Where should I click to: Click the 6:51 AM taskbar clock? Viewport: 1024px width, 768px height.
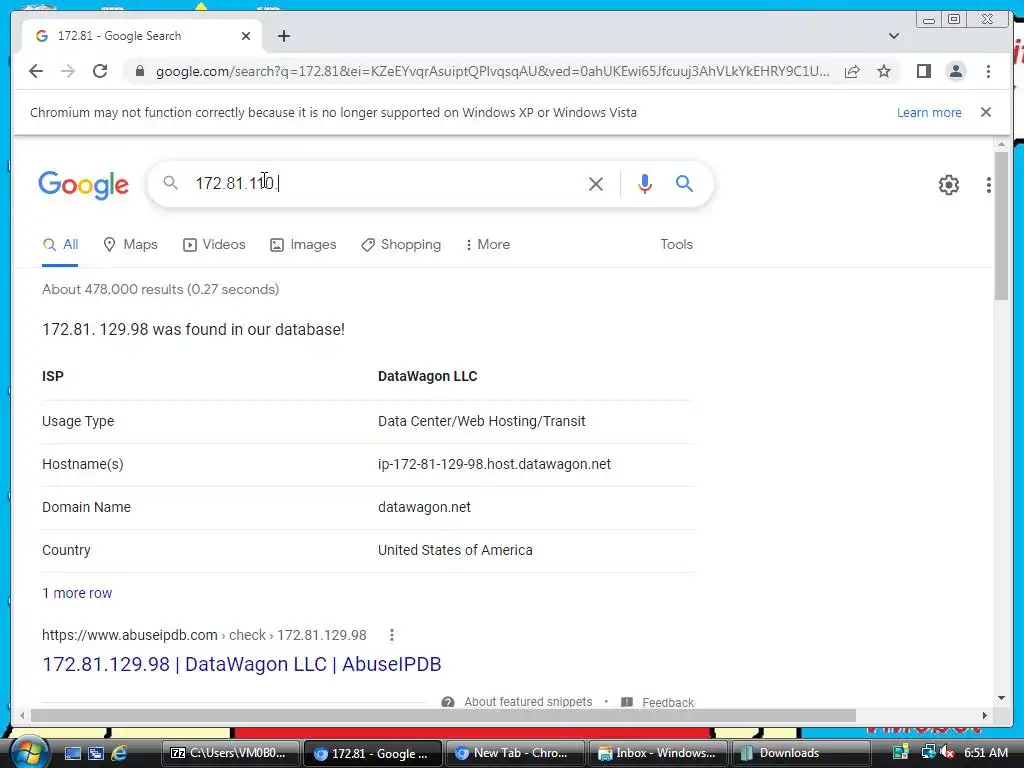tap(985, 753)
